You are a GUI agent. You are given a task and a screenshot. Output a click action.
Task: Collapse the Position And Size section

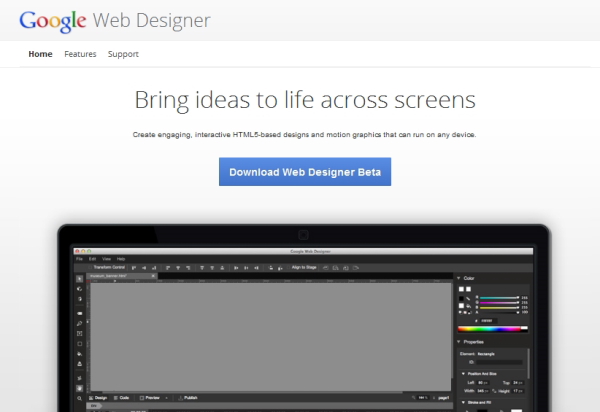point(462,372)
